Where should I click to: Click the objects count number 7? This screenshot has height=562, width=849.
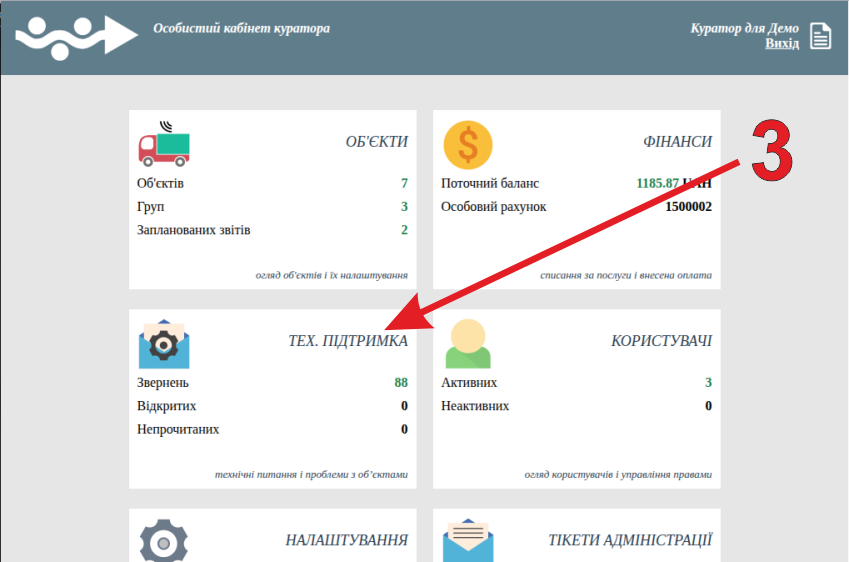404,184
